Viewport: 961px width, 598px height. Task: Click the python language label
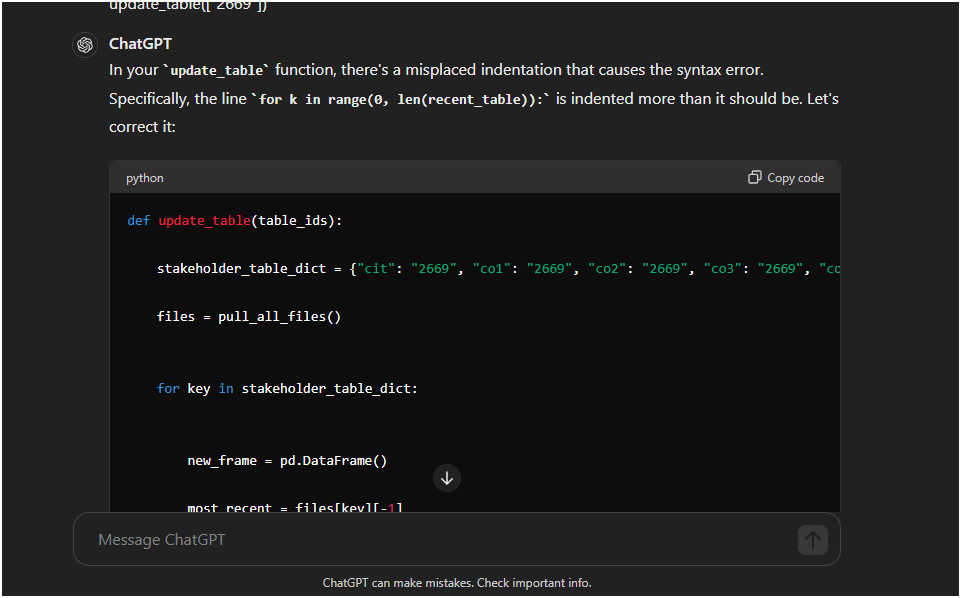(145, 178)
